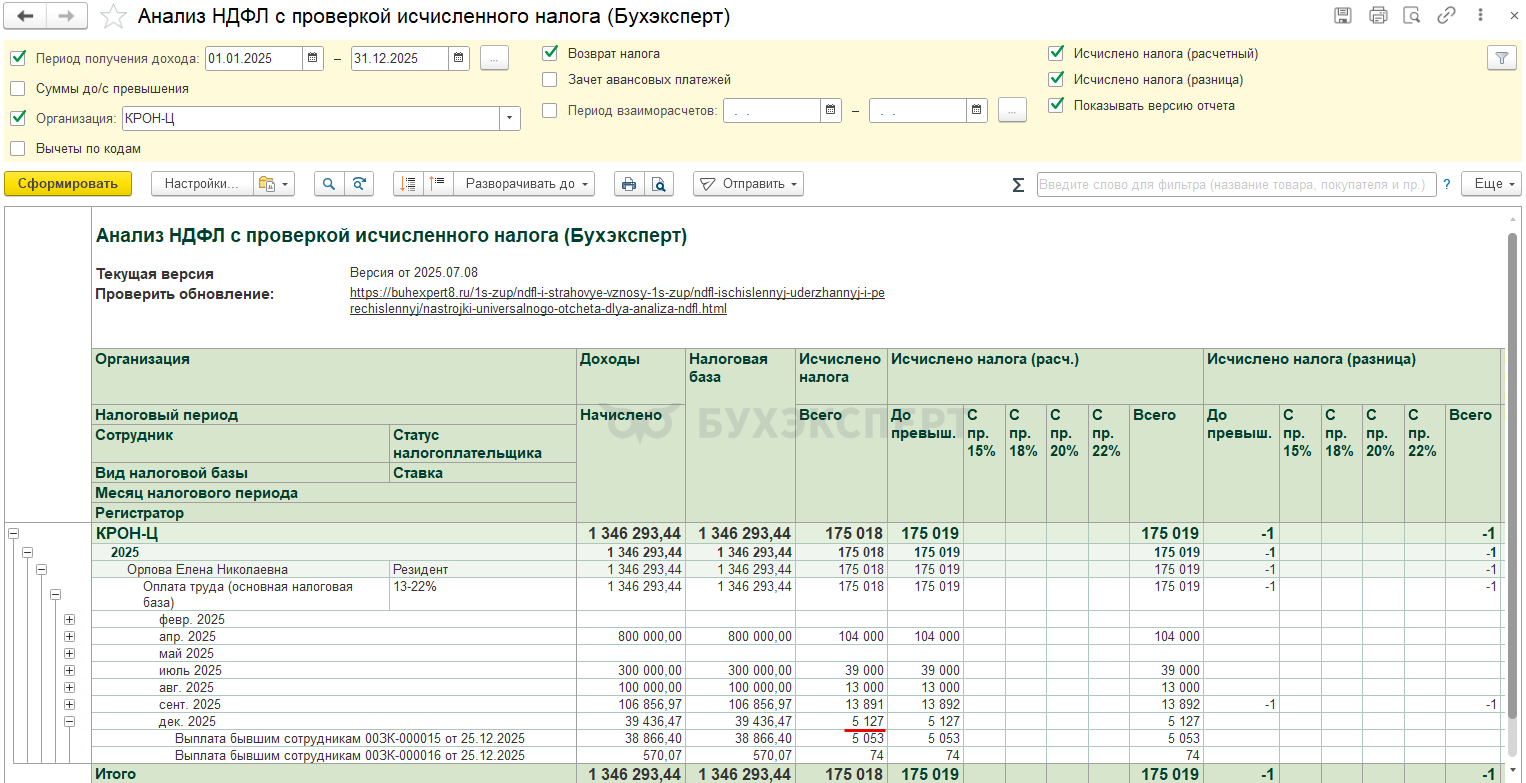1526x783 pixels.
Task: Collapse the КРОН-Ц group row
Action: 13,534
